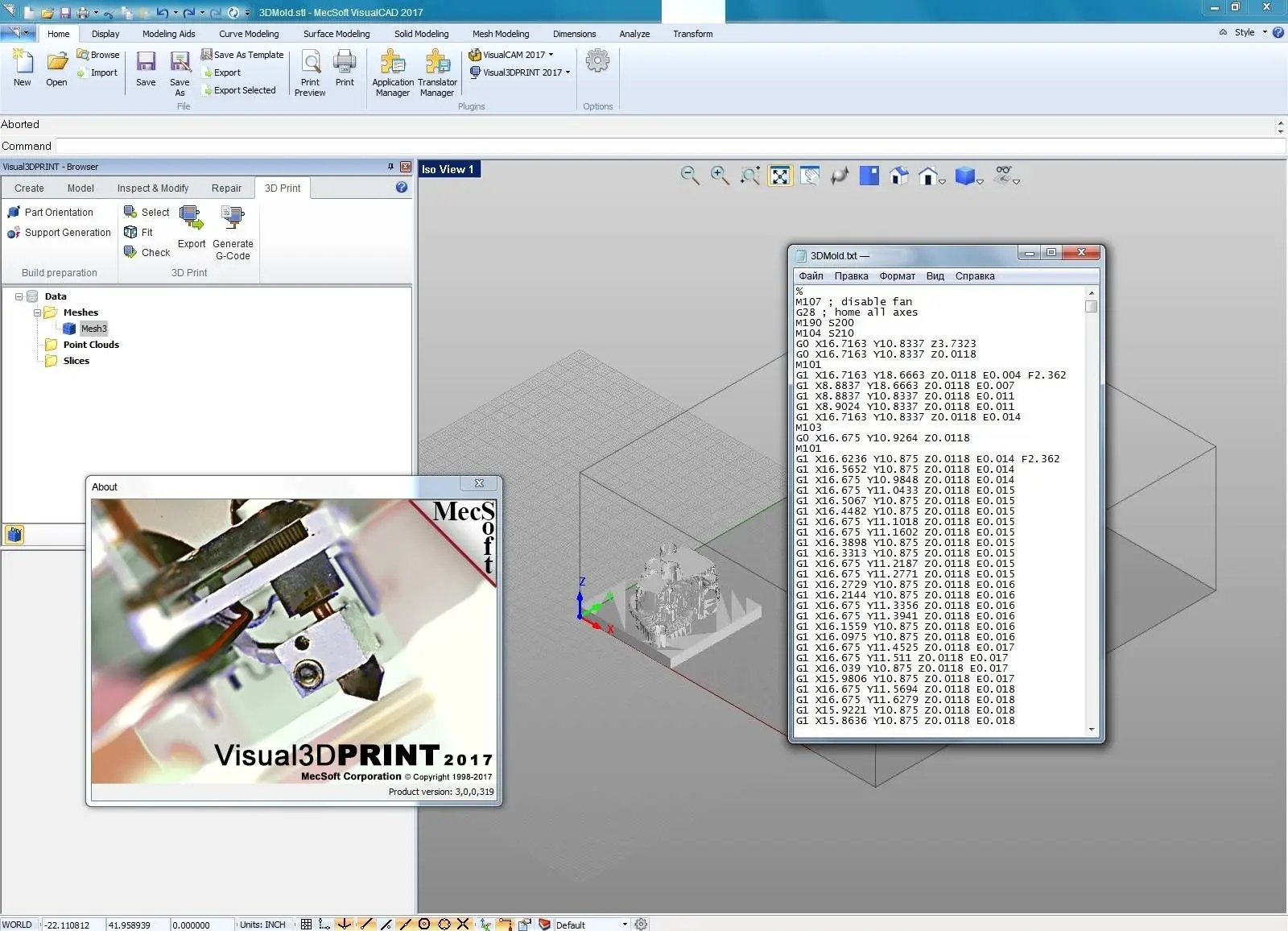
Task: Click Export Selected in ribbon
Action: (238, 90)
